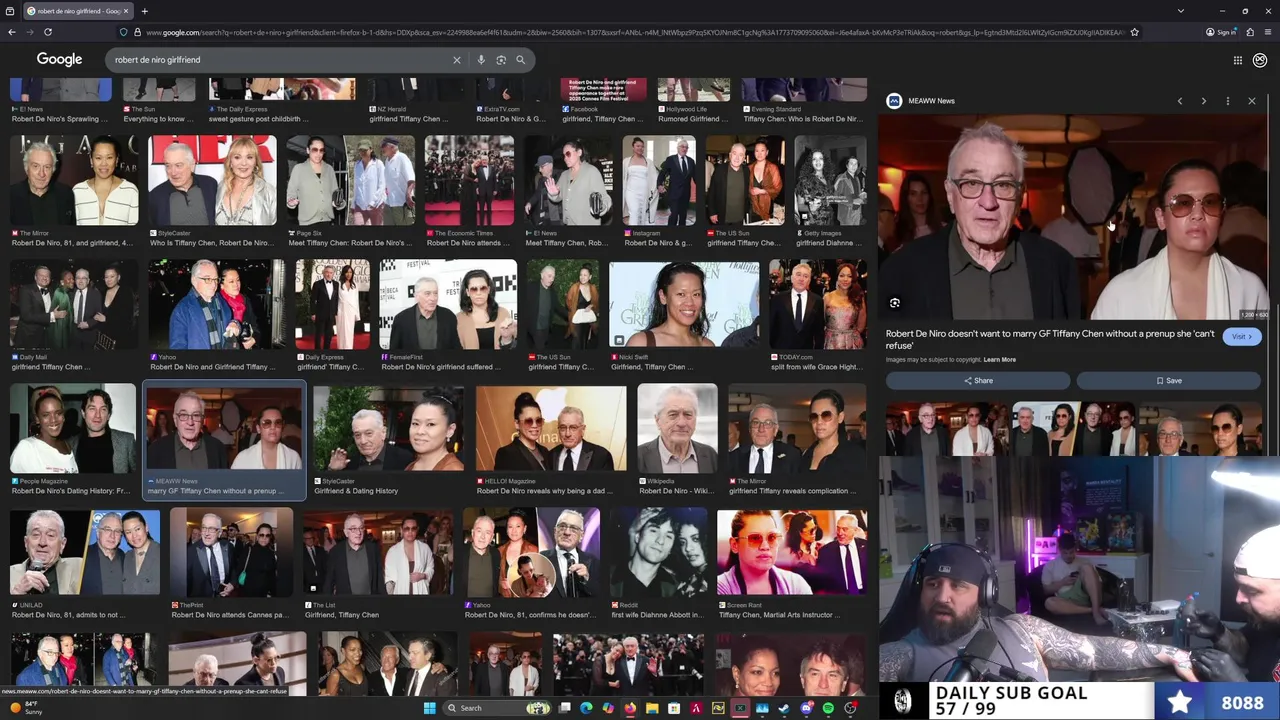Open the HELLO! Magazine 'reveals why being a dad' result

[551, 439]
